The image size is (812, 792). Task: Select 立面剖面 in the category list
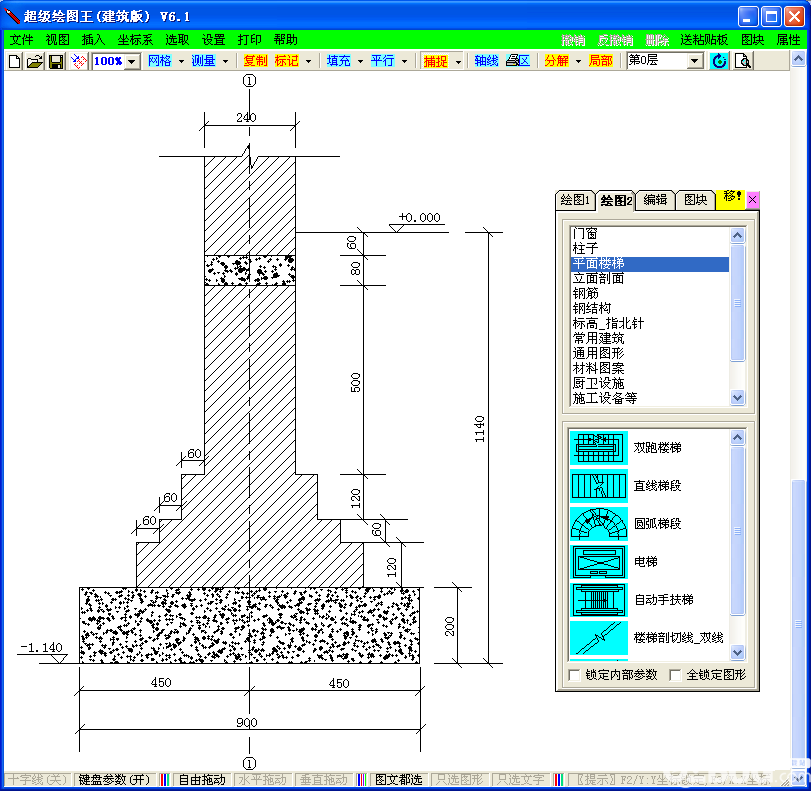point(649,279)
